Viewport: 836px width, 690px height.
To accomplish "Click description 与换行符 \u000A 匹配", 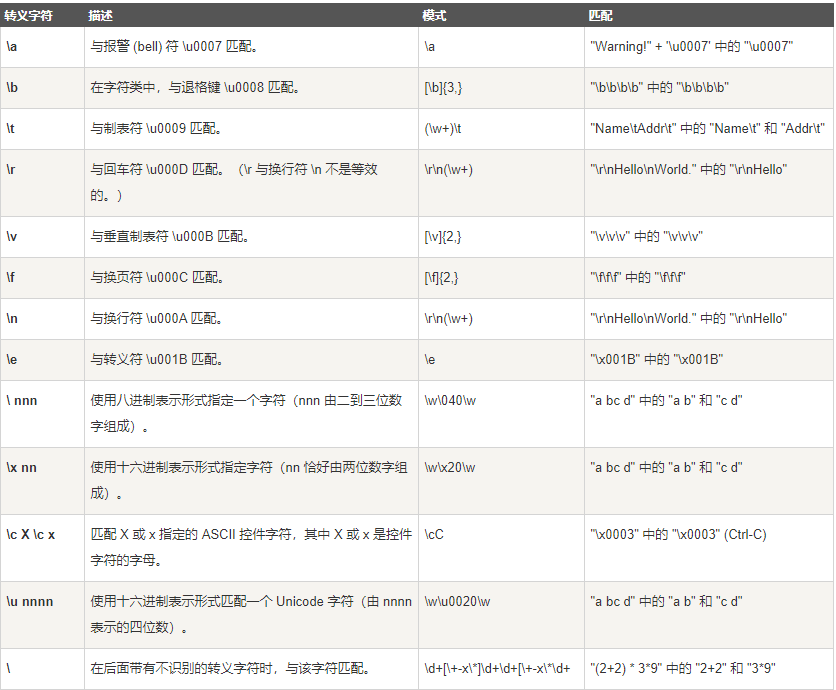I will click(x=157, y=318).
